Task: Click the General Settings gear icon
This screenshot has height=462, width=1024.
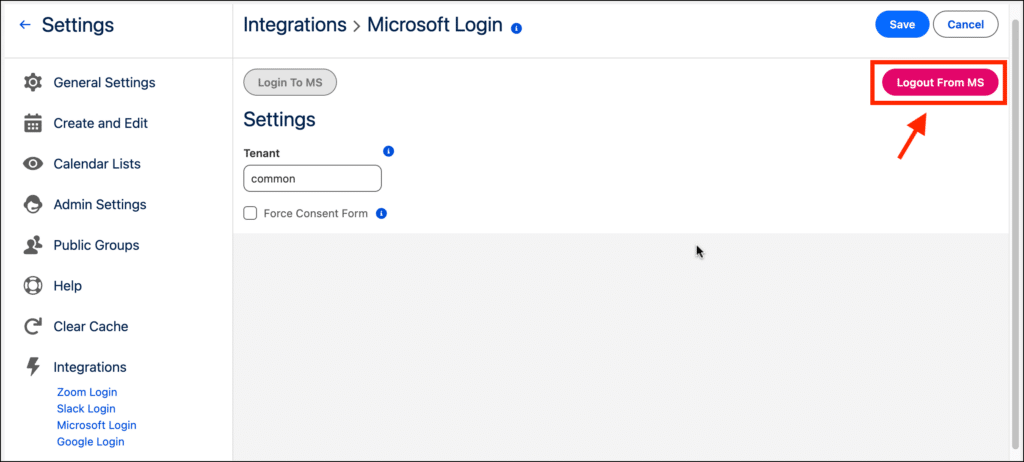Action: (33, 82)
